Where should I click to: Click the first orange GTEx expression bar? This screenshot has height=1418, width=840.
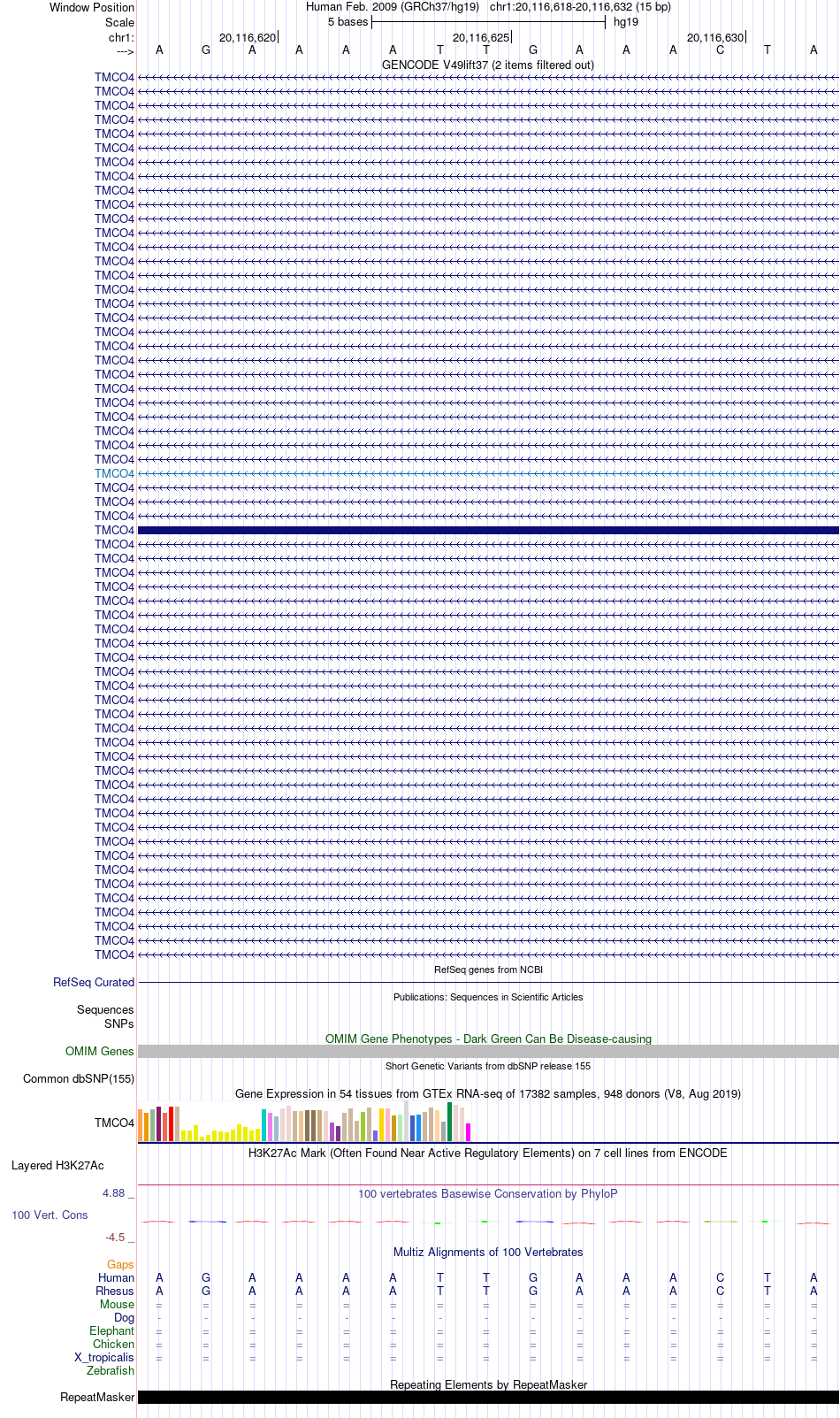141,1125
